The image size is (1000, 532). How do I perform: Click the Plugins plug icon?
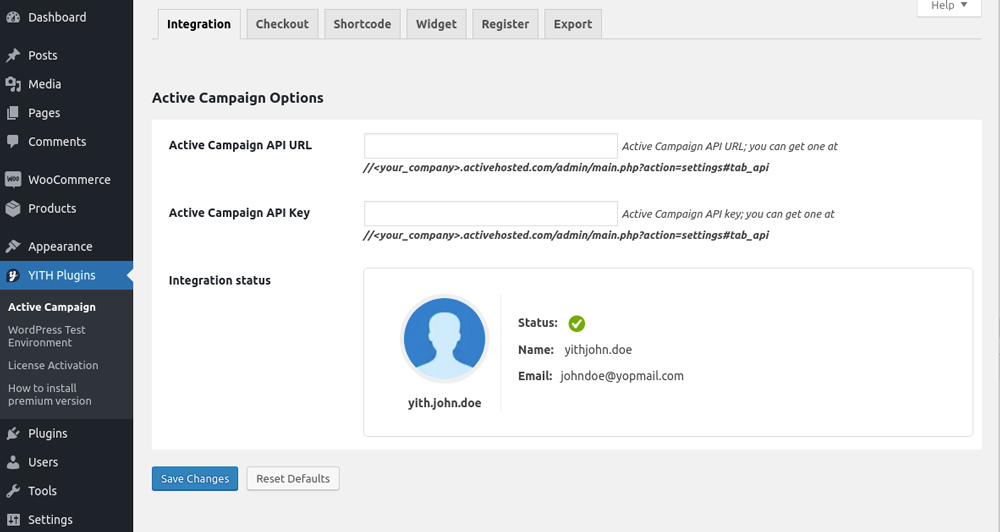[x=13, y=434]
